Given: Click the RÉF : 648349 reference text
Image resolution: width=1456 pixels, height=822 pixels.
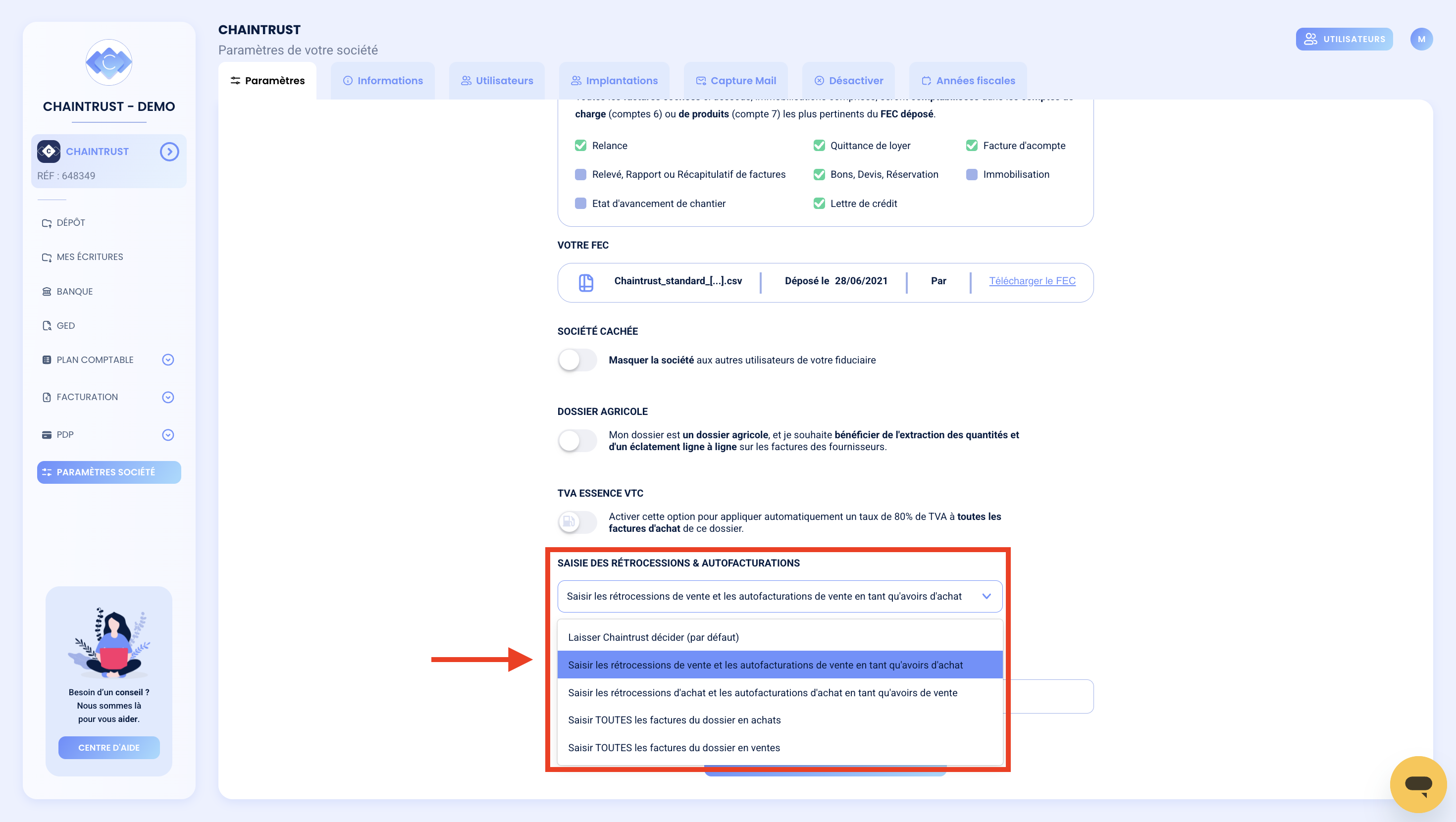Looking at the screenshot, I should pos(66,176).
